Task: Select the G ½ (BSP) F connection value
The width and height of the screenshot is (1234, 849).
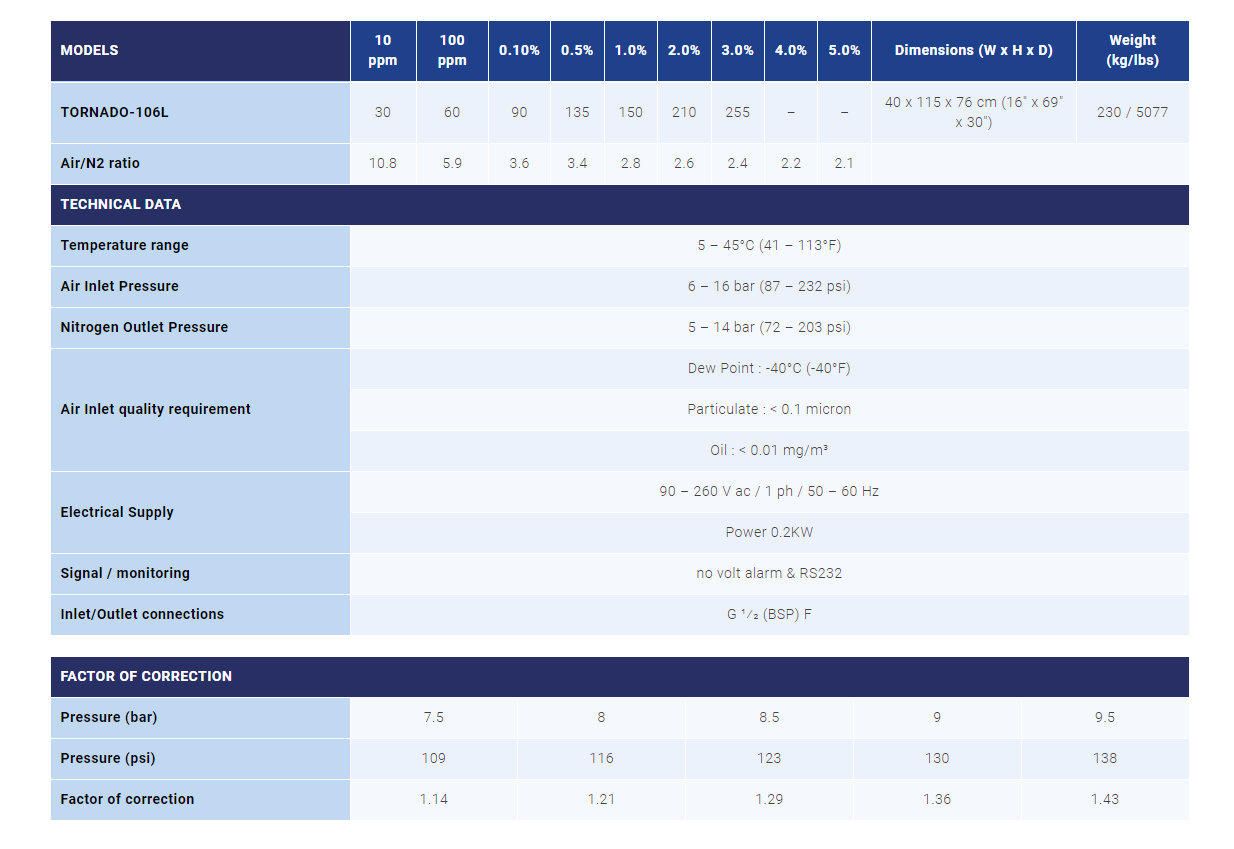Action: 769,614
